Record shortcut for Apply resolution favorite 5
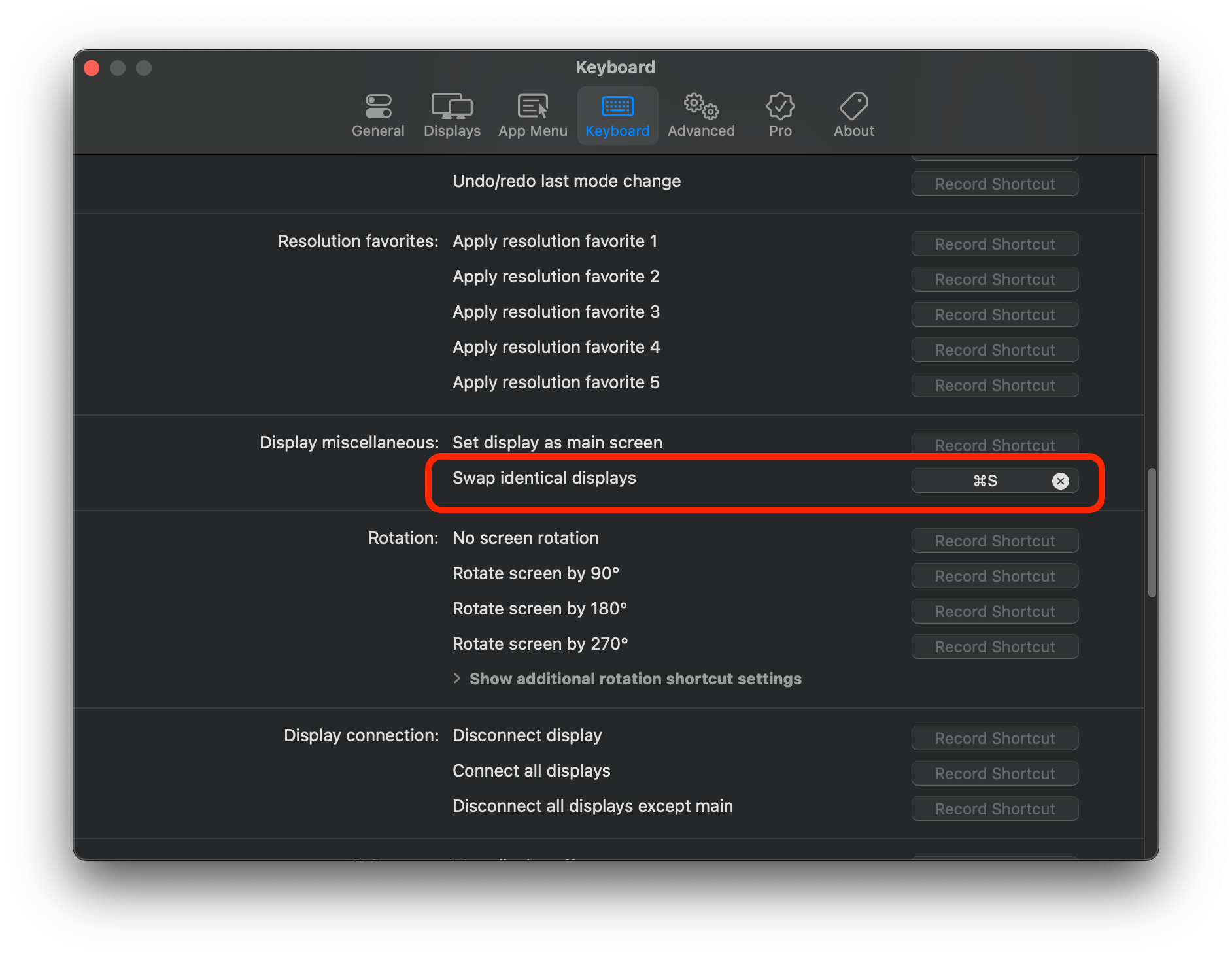This screenshot has width=1232, height=957. pos(994,385)
